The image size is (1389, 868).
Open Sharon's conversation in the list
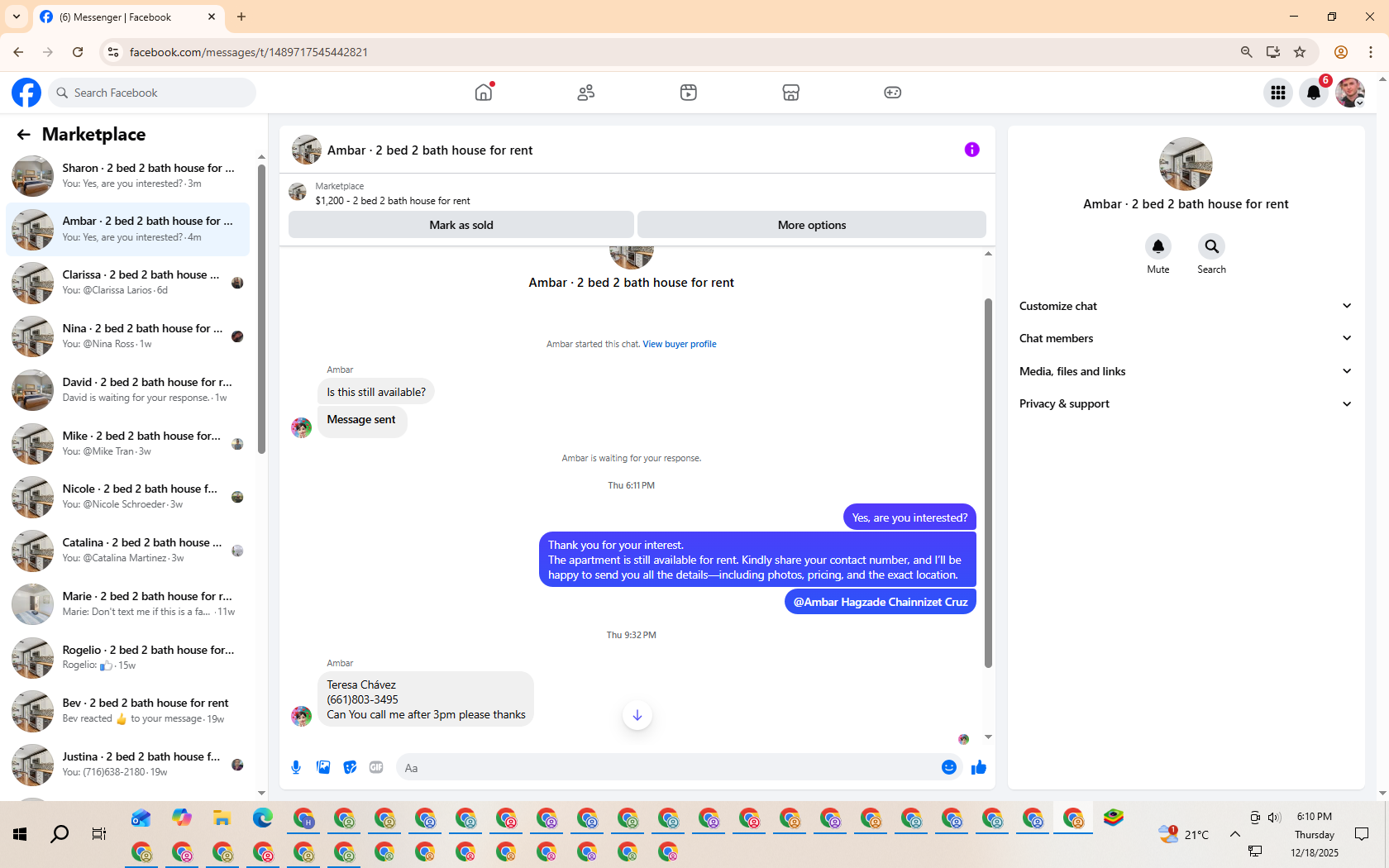(x=128, y=176)
